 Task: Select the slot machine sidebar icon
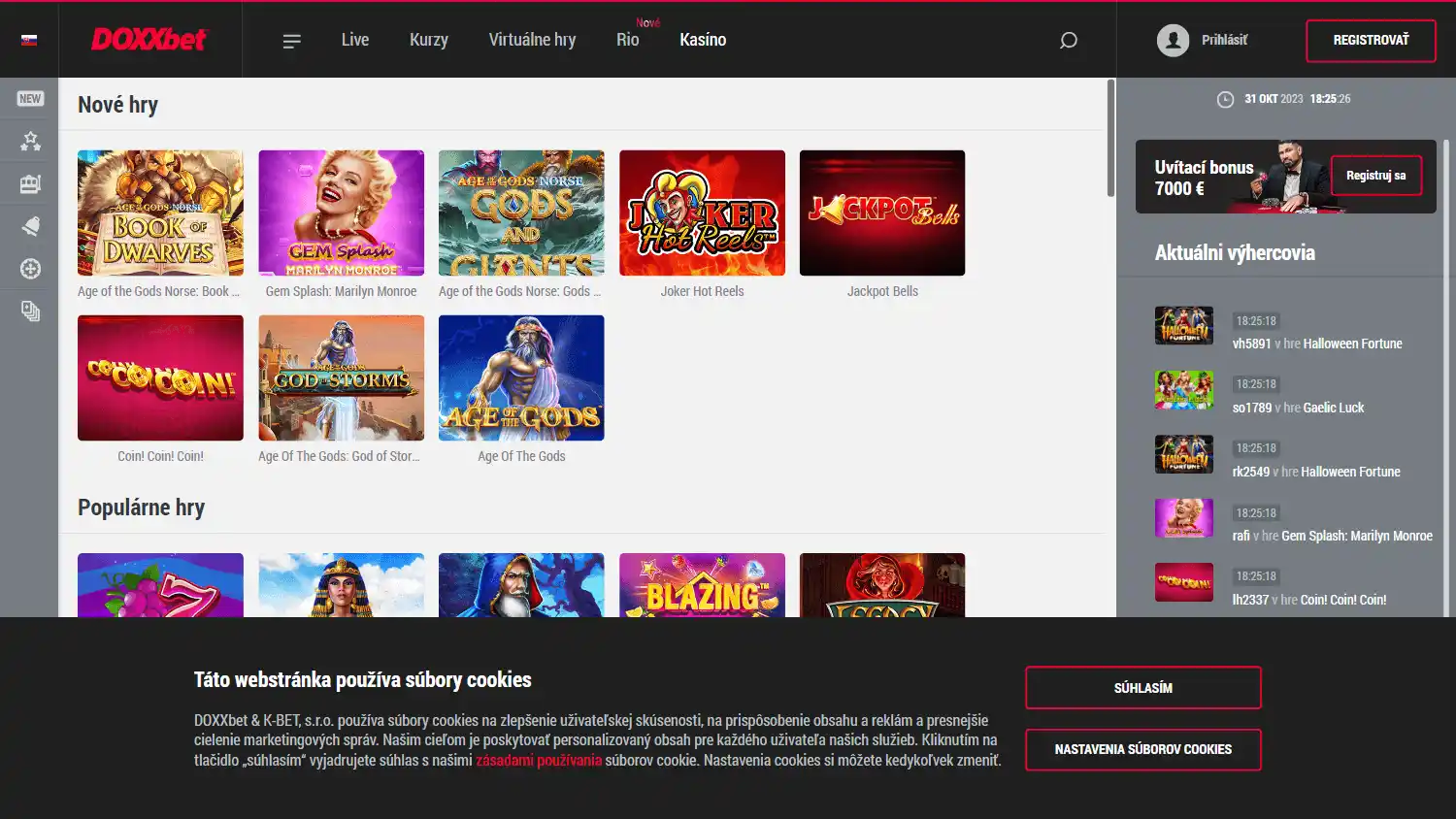30,184
